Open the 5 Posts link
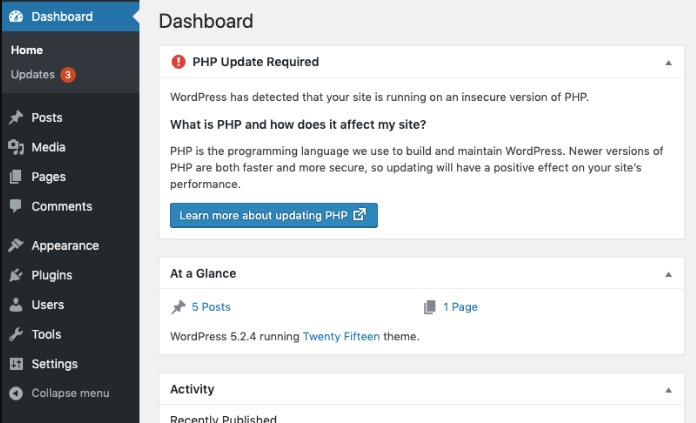The image size is (696, 423). (x=210, y=307)
